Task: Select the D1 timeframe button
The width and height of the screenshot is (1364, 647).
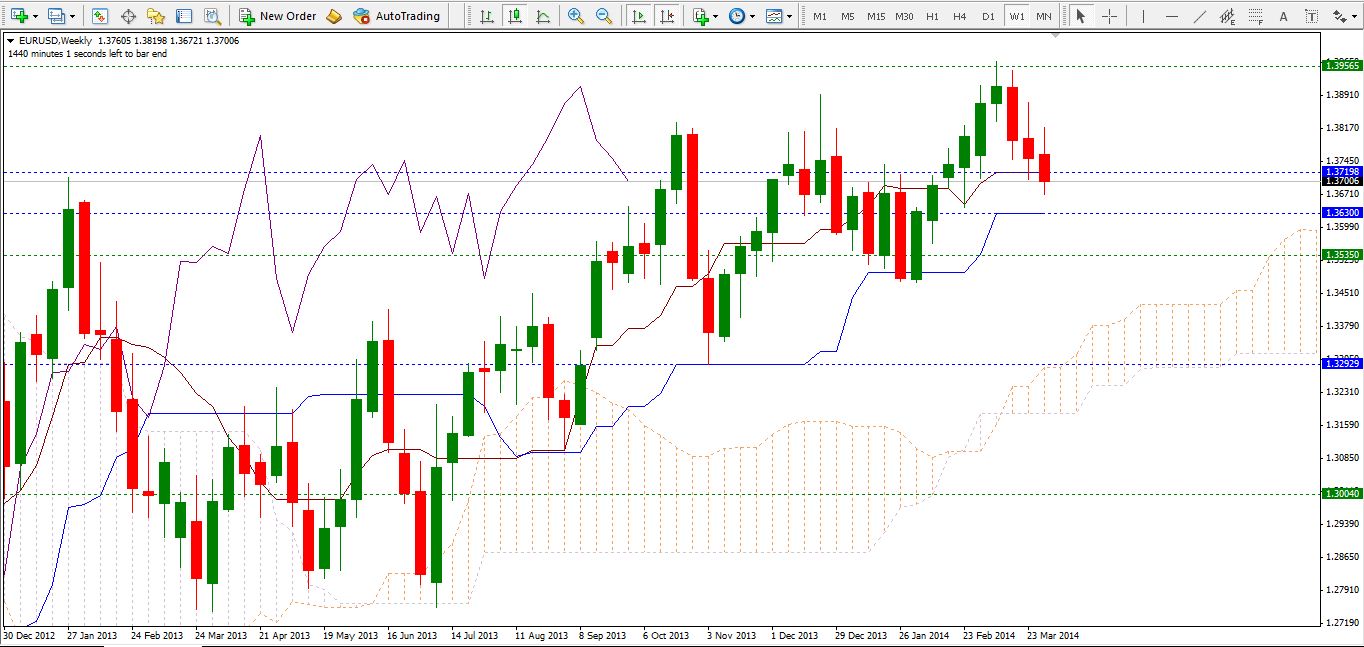Action: point(988,16)
